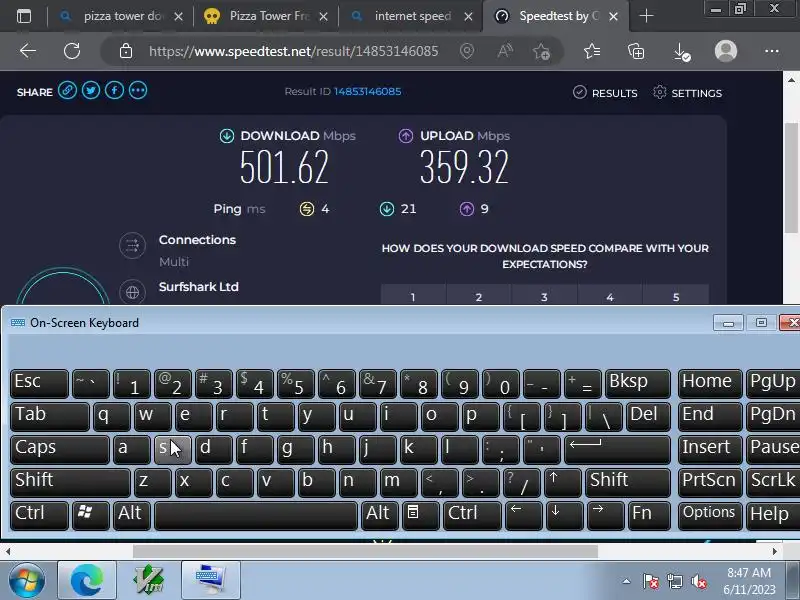The height and width of the screenshot is (600, 800).
Task: Toggle the left Shift key on keyboard
Action: [x=70, y=482]
